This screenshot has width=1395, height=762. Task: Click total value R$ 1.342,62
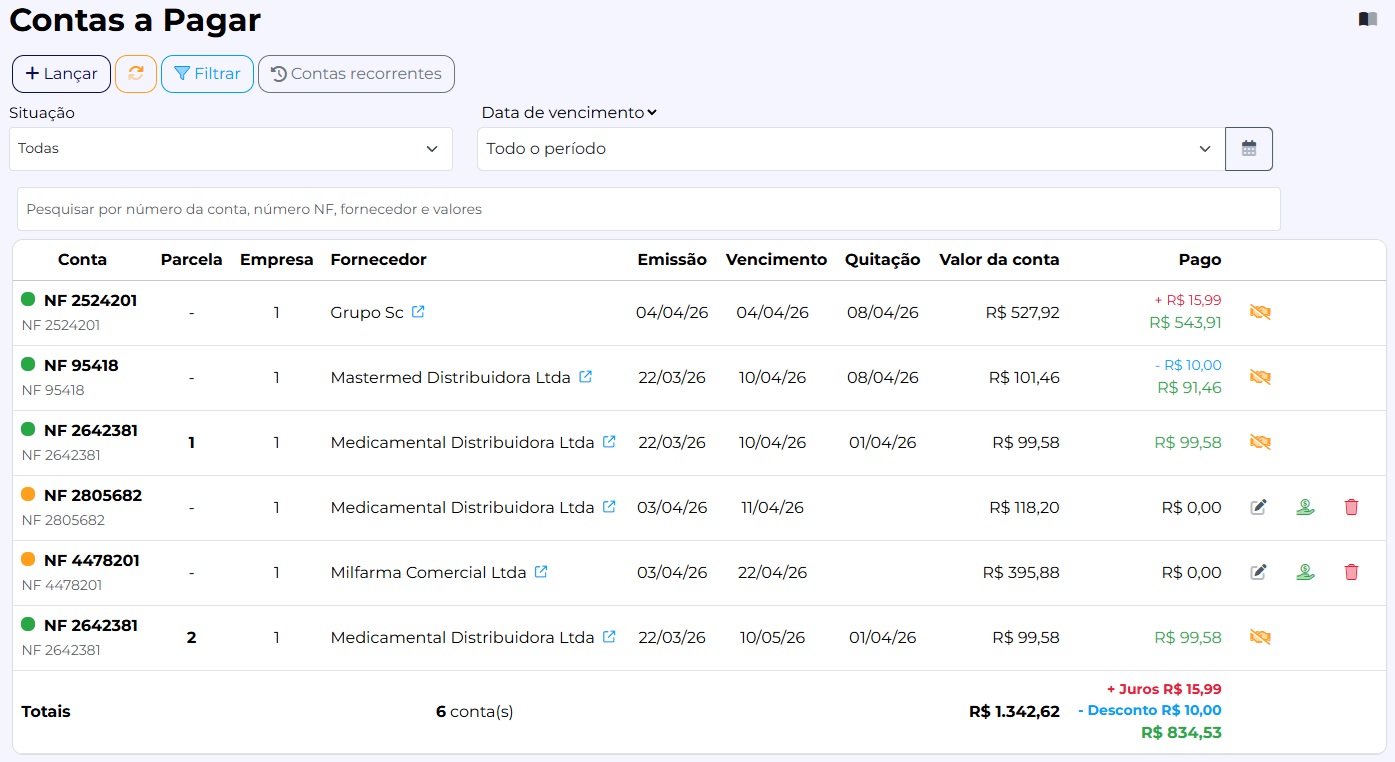1014,712
